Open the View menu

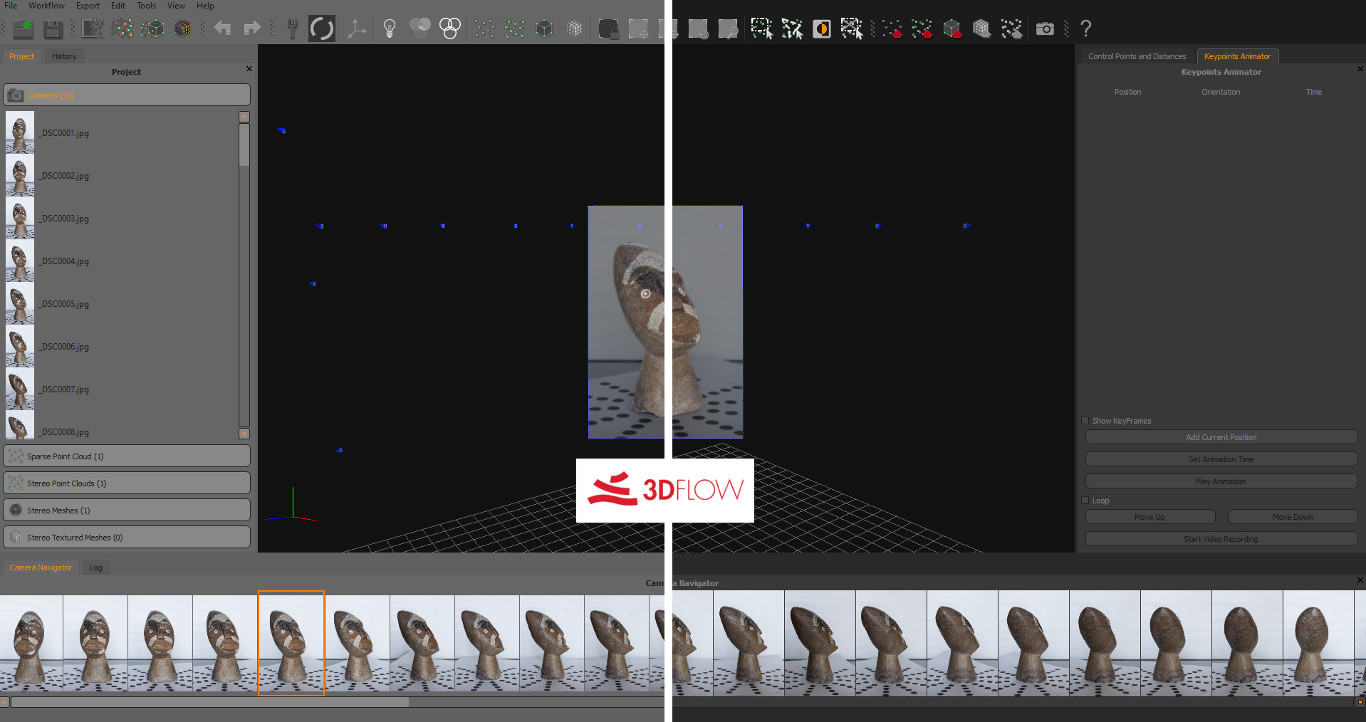tap(176, 6)
